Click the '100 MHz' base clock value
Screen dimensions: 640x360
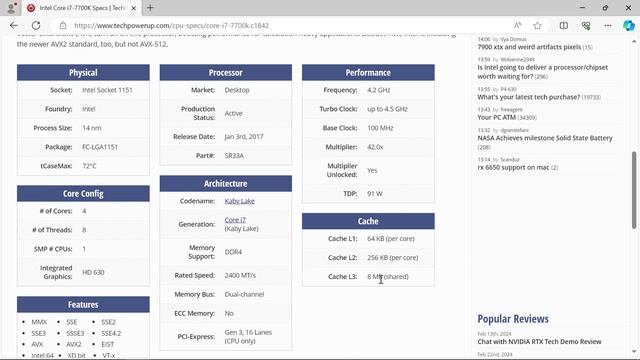pos(380,128)
